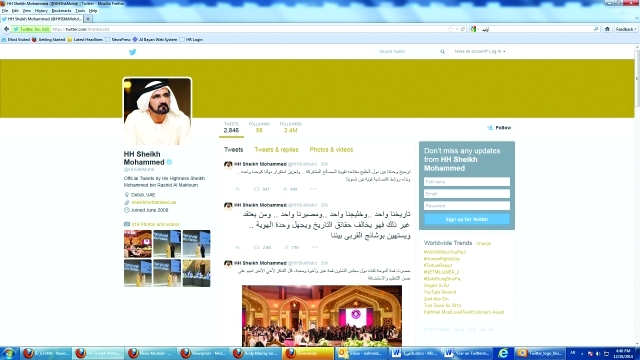Retweet the large Arabic text tweet
Viewport: 640px width, 360px height.
coord(257,247)
